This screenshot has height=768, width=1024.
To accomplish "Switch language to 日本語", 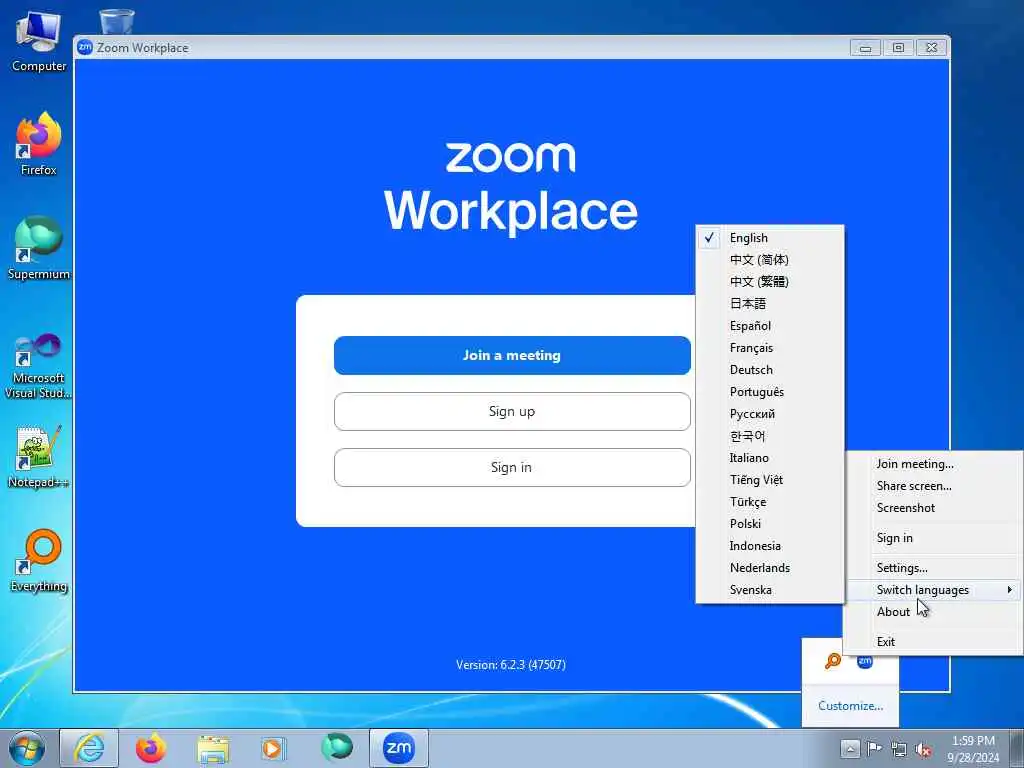I will [x=770, y=304].
